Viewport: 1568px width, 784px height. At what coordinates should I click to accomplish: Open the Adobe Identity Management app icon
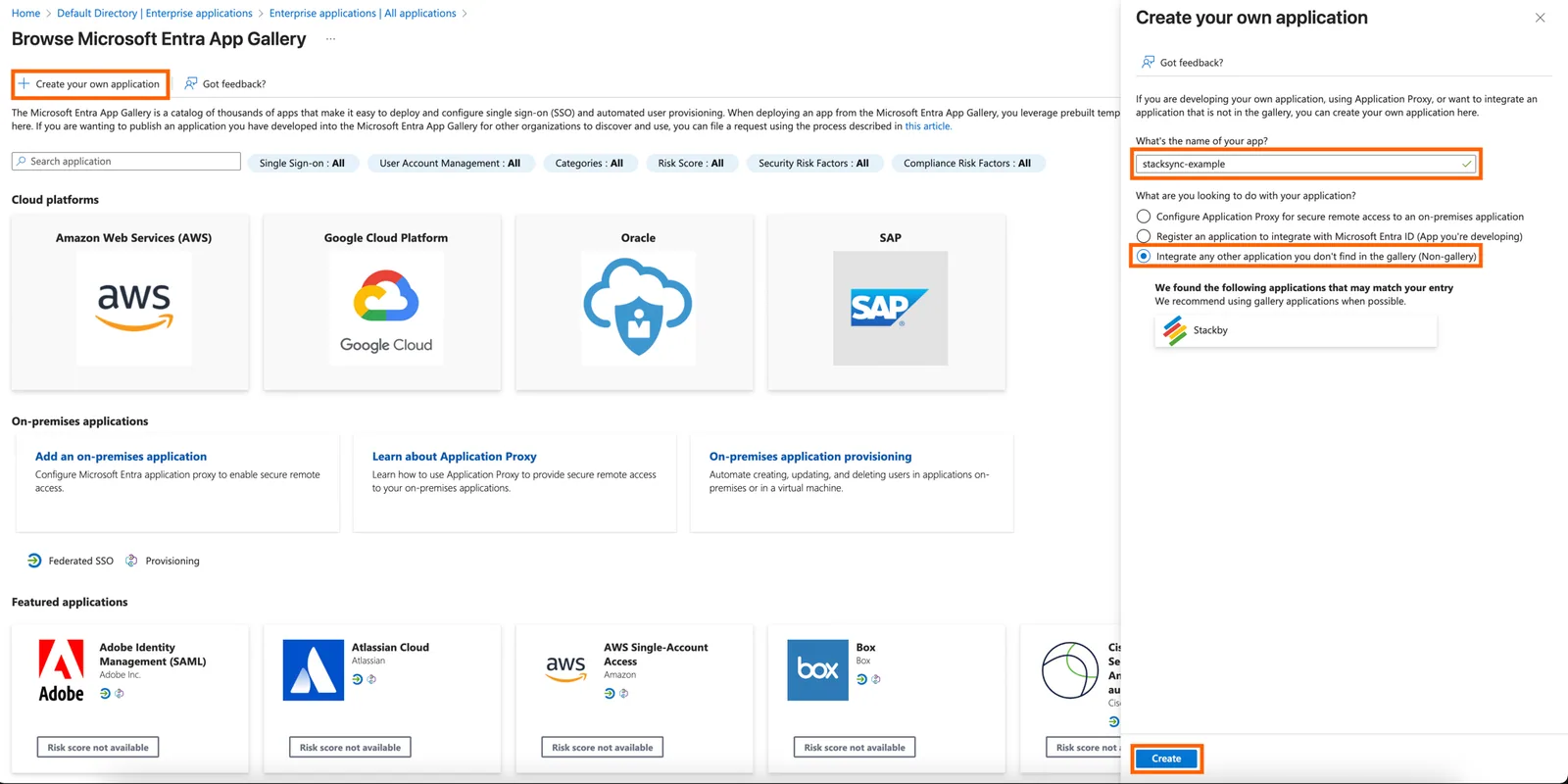[x=61, y=670]
